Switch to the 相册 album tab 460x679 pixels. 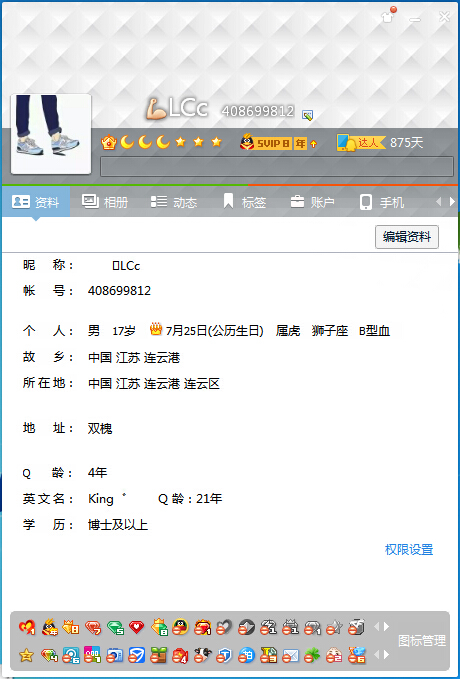point(104,202)
